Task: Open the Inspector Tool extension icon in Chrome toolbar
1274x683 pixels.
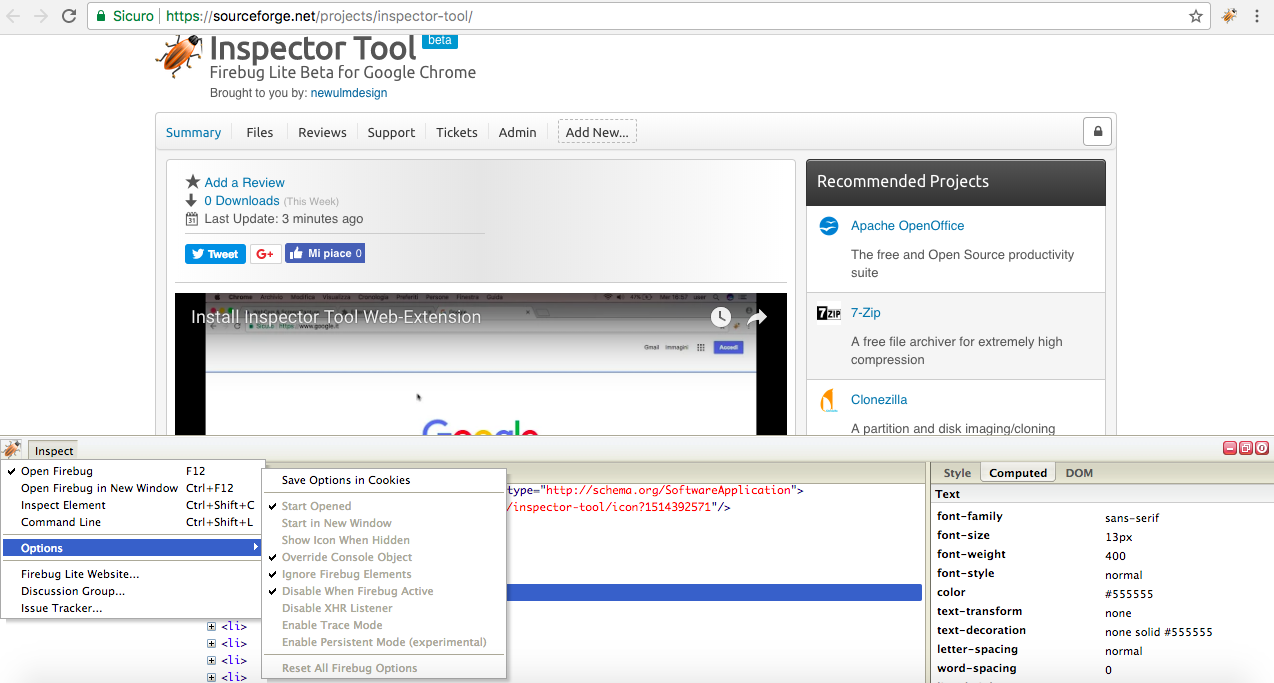Action: click(x=1229, y=16)
